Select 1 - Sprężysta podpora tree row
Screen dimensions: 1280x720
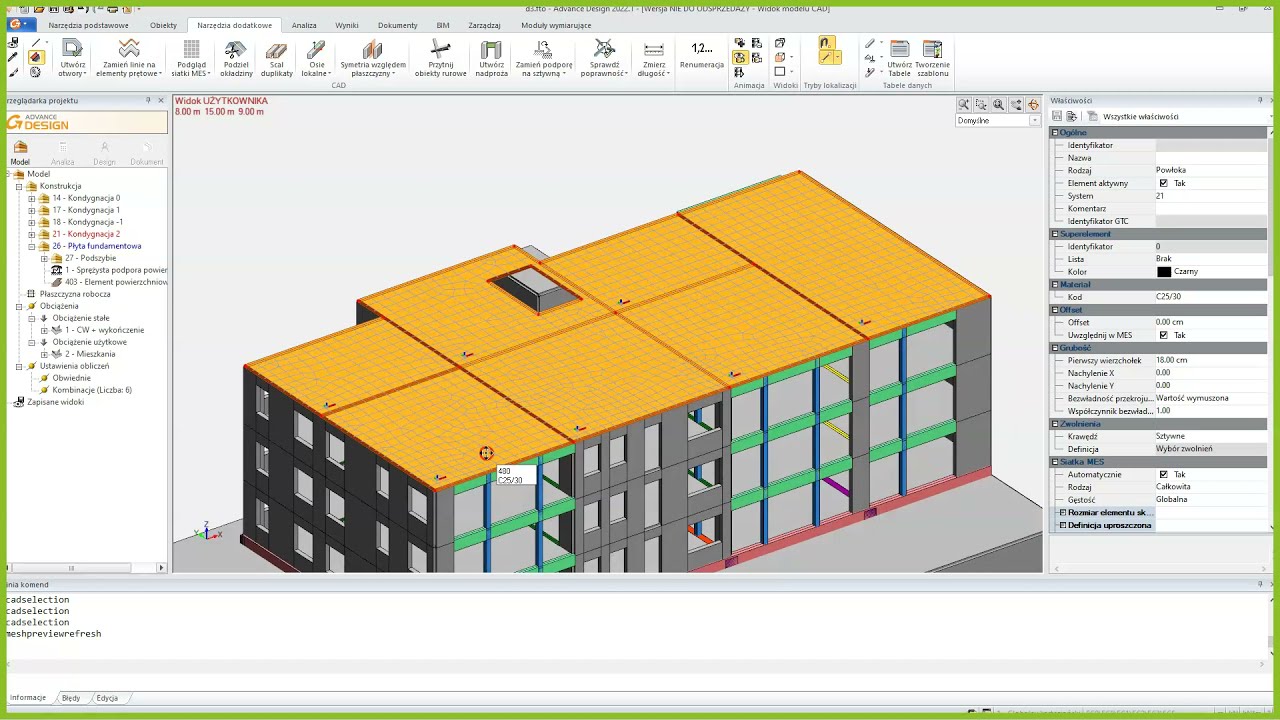click(x=116, y=270)
